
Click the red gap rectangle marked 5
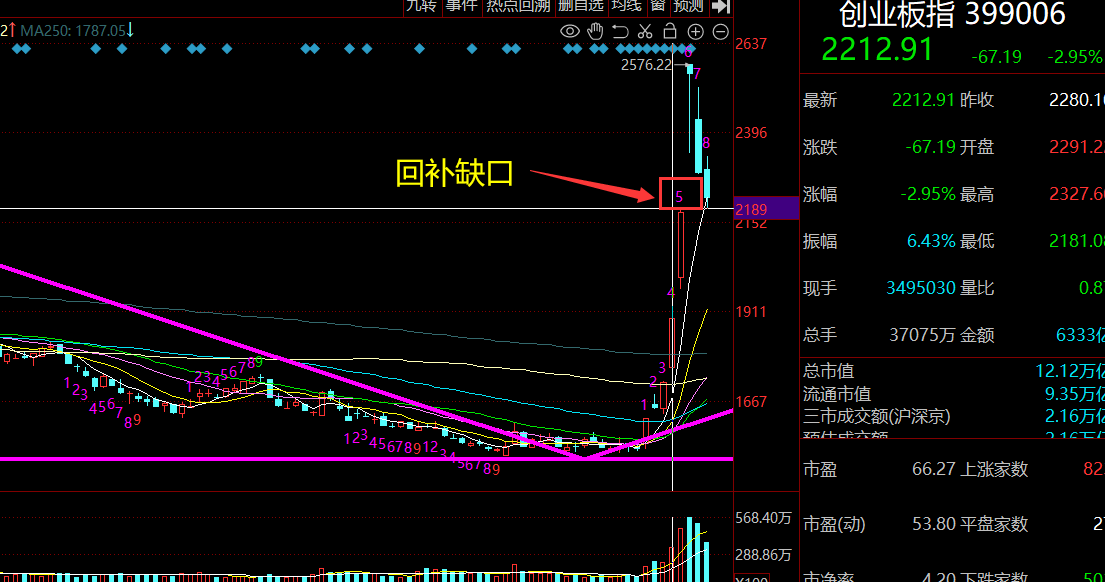(680, 193)
